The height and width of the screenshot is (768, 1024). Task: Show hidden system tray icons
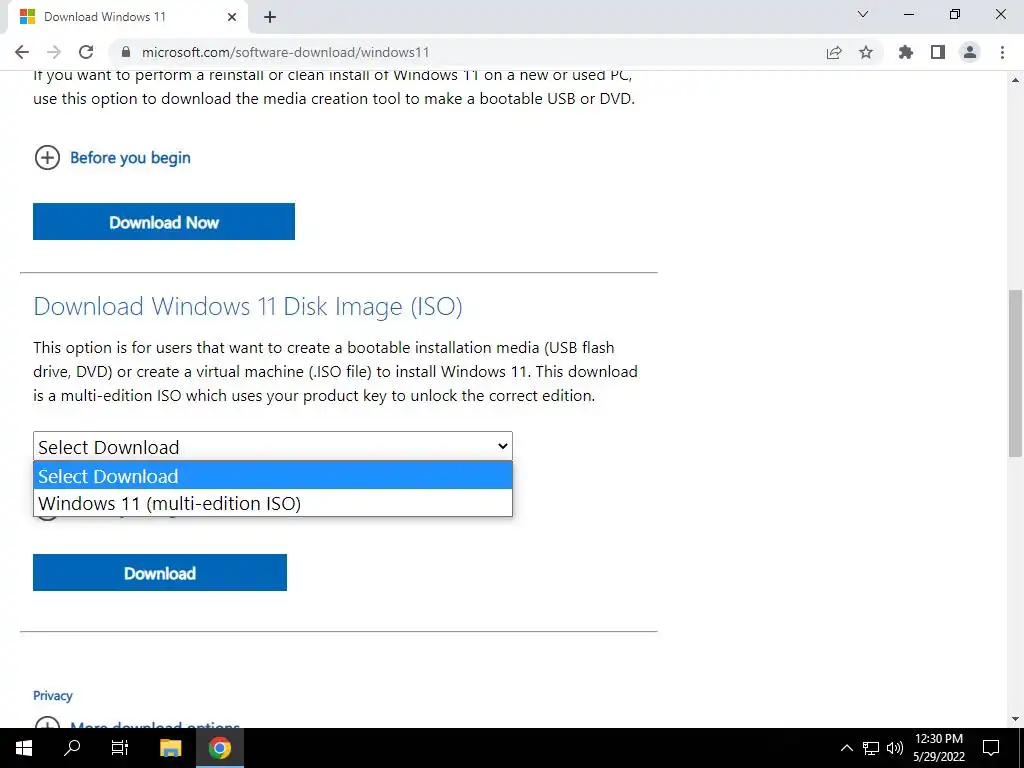846,748
